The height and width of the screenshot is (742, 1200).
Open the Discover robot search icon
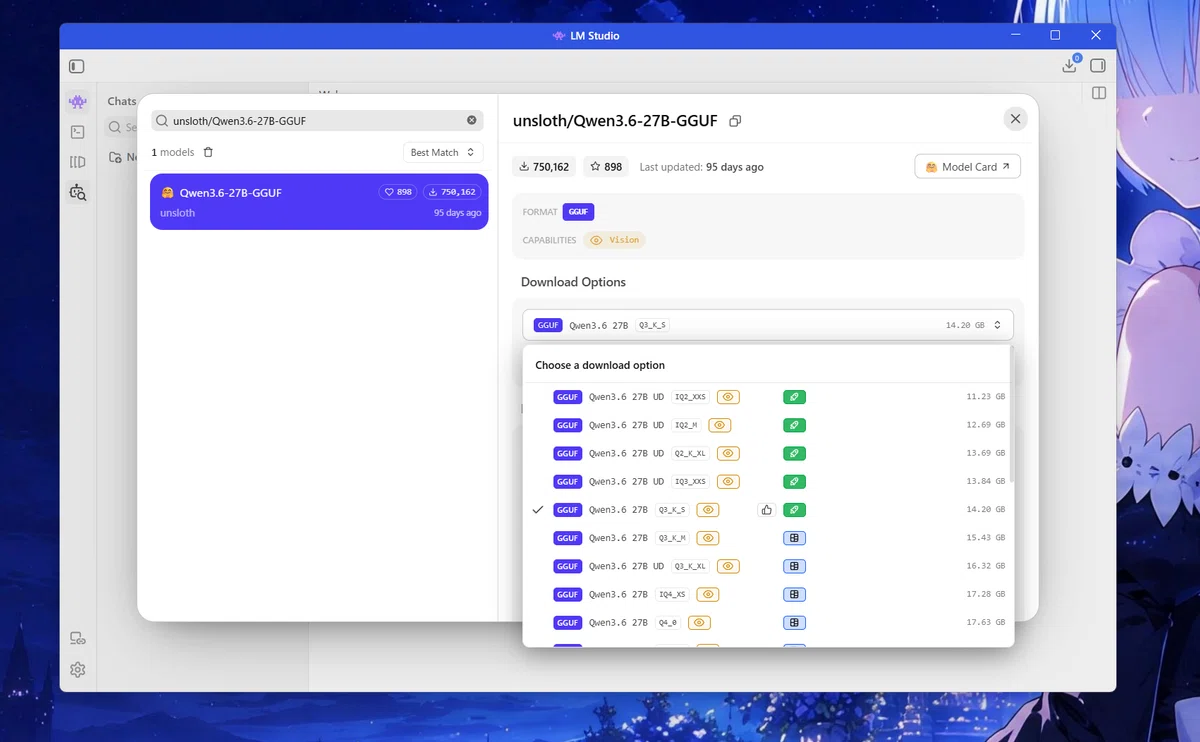click(77, 192)
